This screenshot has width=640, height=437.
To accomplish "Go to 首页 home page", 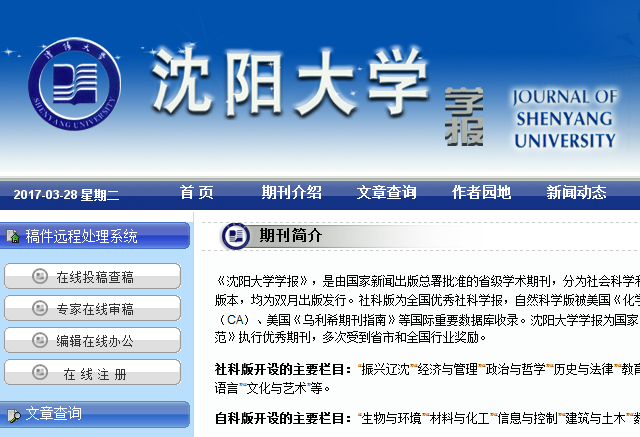I will [x=196, y=192].
